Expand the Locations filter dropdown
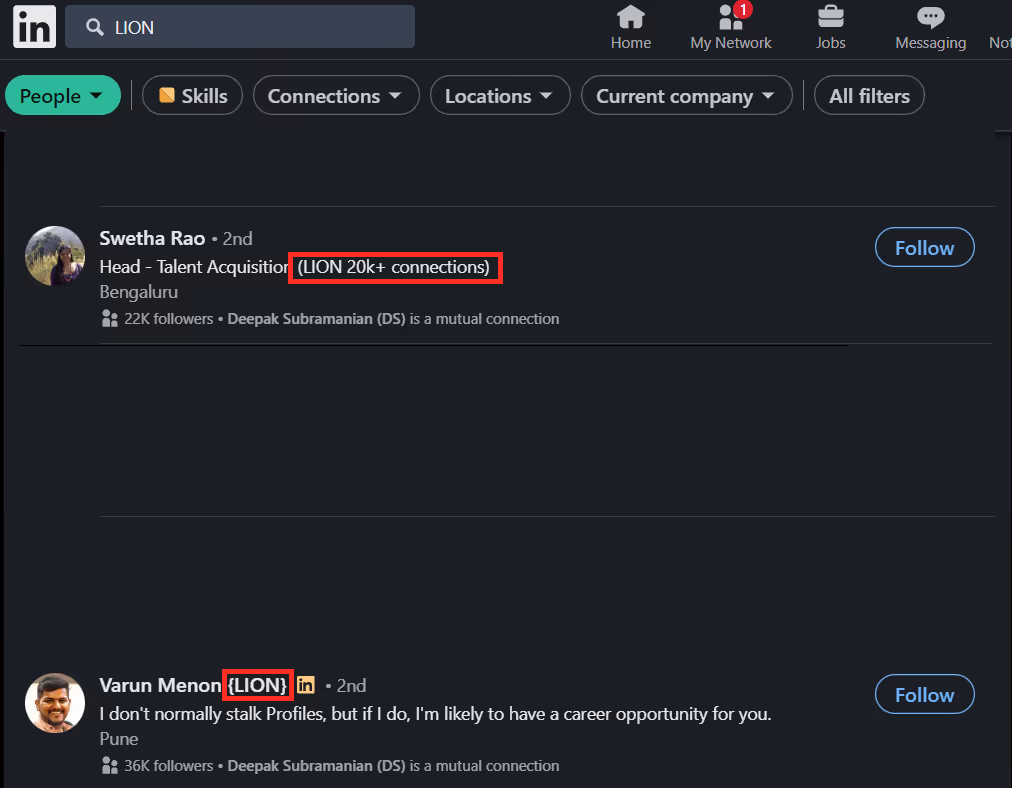The height and width of the screenshot is (788, 1012). [500, 96]
